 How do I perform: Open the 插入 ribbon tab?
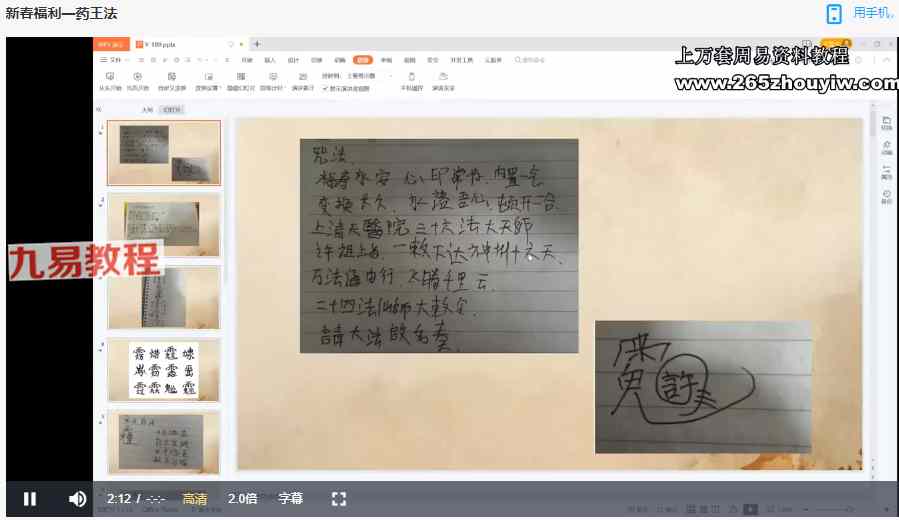(269, 60)
